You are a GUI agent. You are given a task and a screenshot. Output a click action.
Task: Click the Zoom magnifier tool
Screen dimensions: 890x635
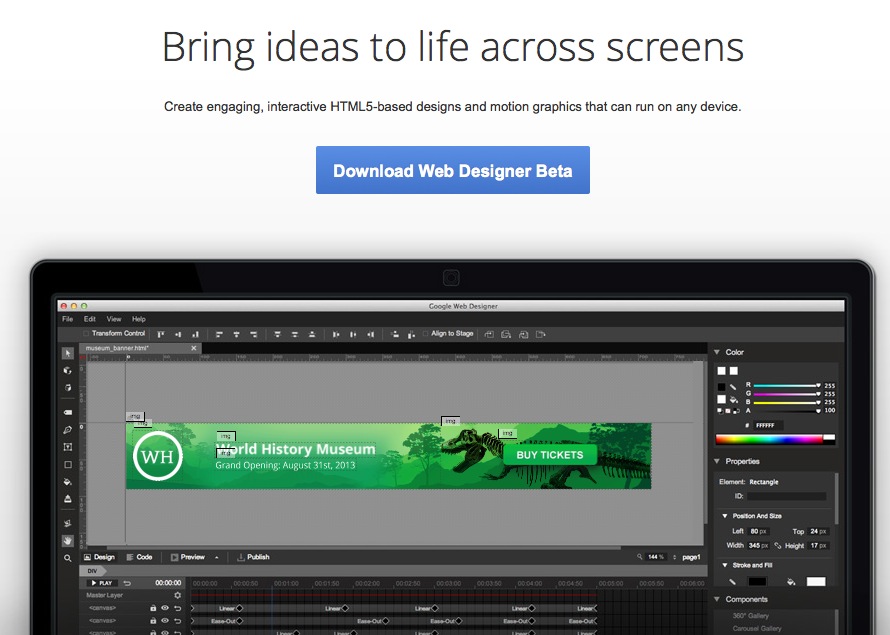pyautogui.click(x=68, y=558)
